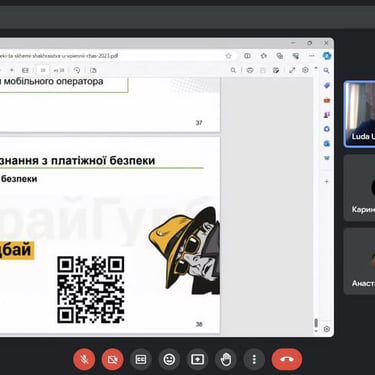This screenshot has width=375, height=375.
Task: Click fit to width icon in PDF toolbar
Action: coord(25,70)
